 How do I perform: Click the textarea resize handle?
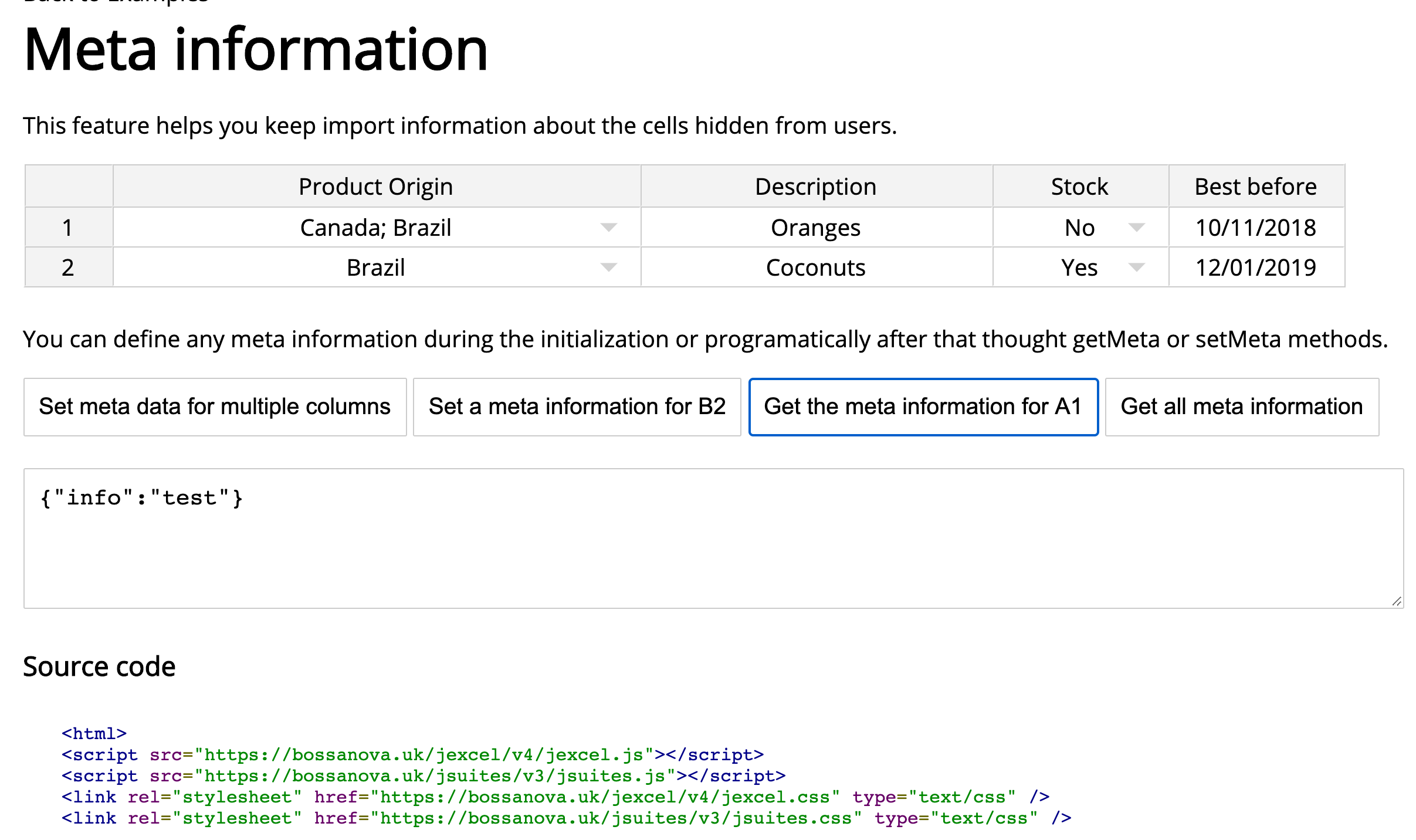[1397, 601]
